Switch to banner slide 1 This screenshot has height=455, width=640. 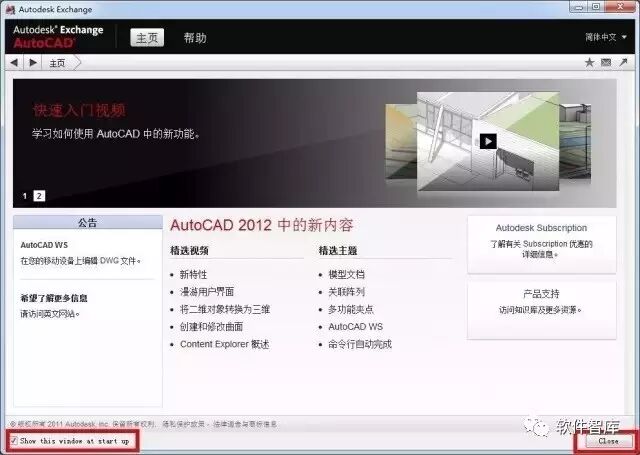click(x=24, y=196)
